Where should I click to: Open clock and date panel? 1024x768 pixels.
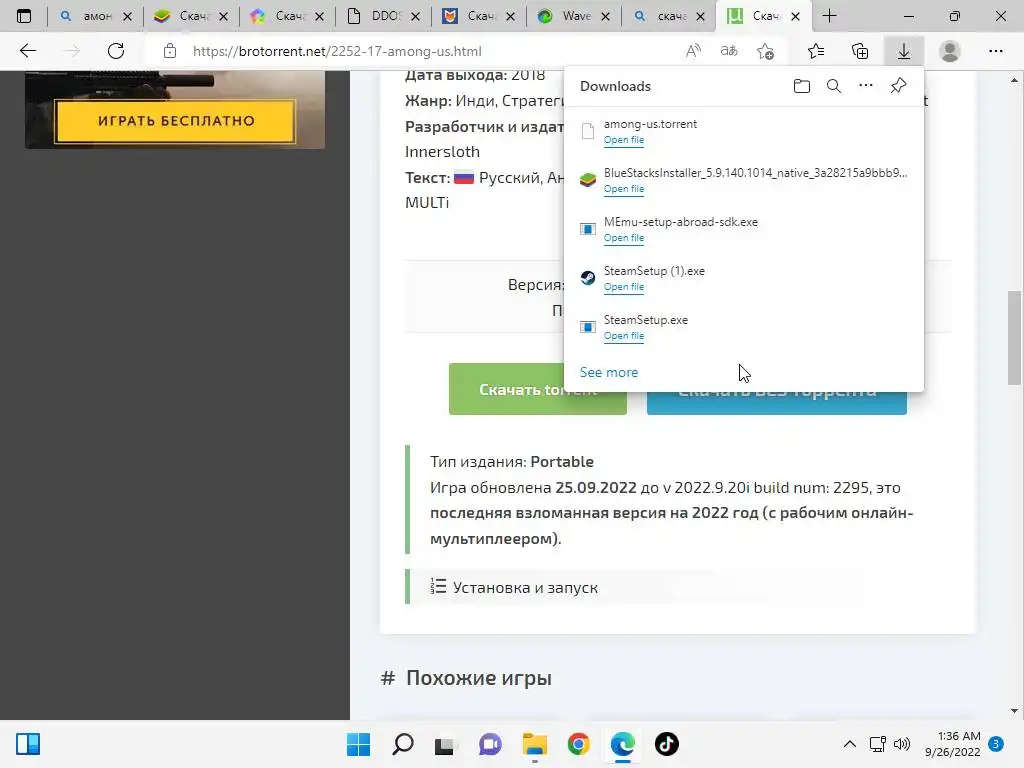click(x=953, y=744)
